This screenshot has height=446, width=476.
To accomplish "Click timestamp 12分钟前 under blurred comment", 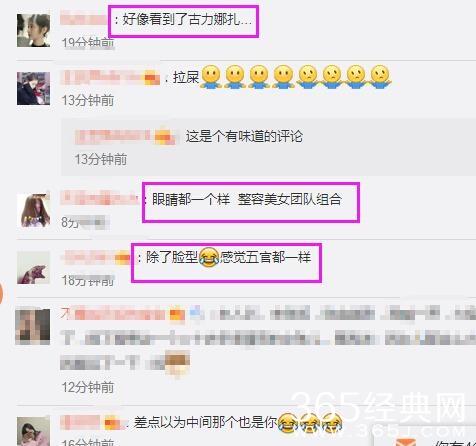I will pos(88,387).
